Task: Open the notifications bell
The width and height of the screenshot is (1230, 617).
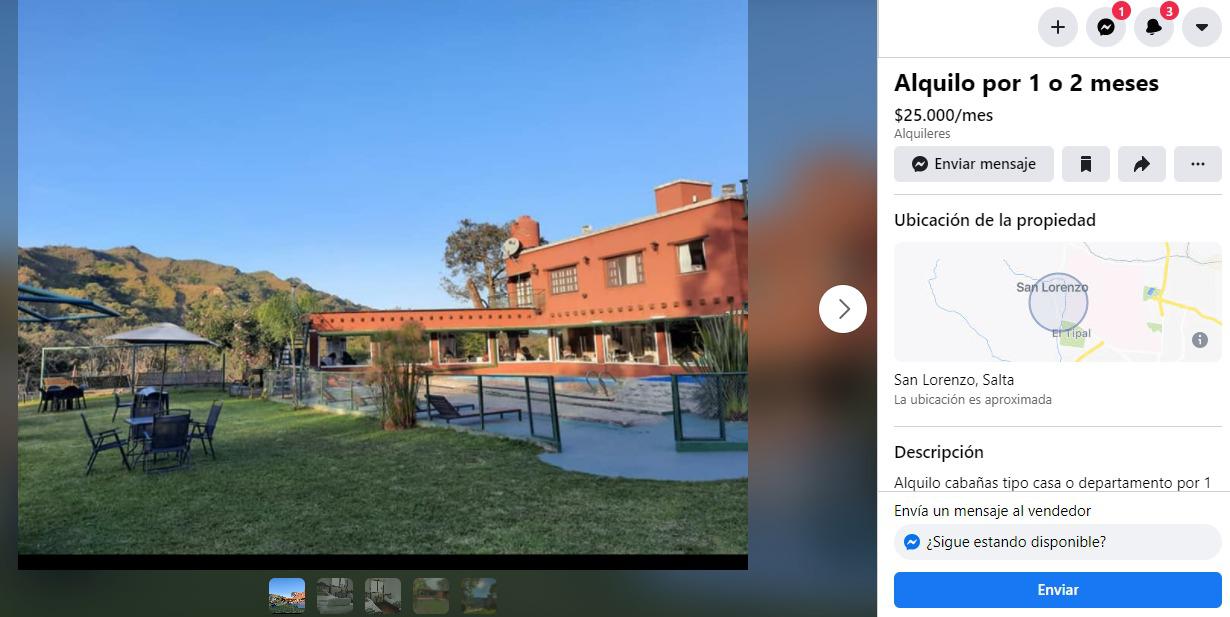Action: click(x=1154, y=27)
